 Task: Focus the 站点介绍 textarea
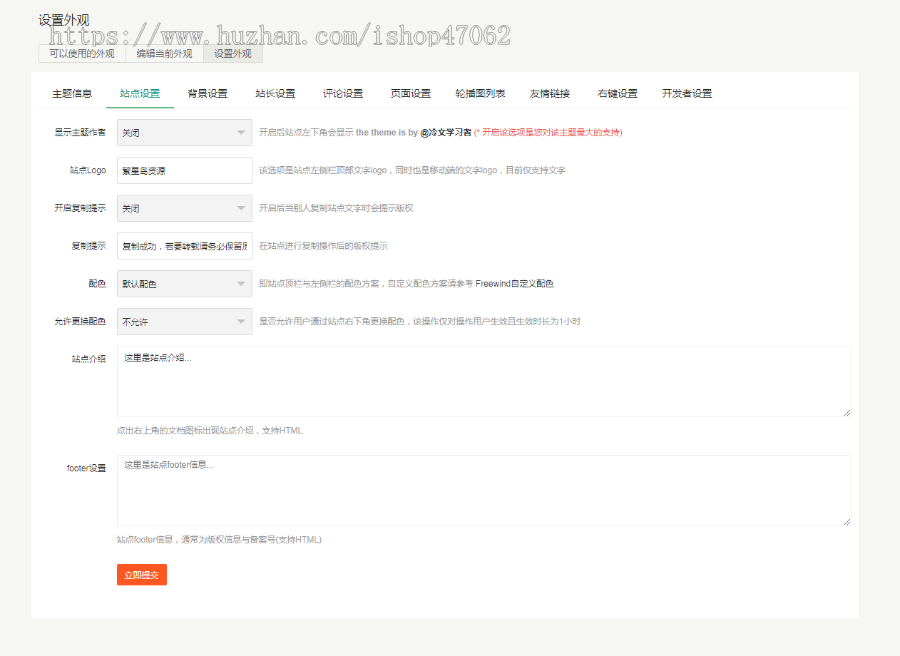tap(484, 382)
